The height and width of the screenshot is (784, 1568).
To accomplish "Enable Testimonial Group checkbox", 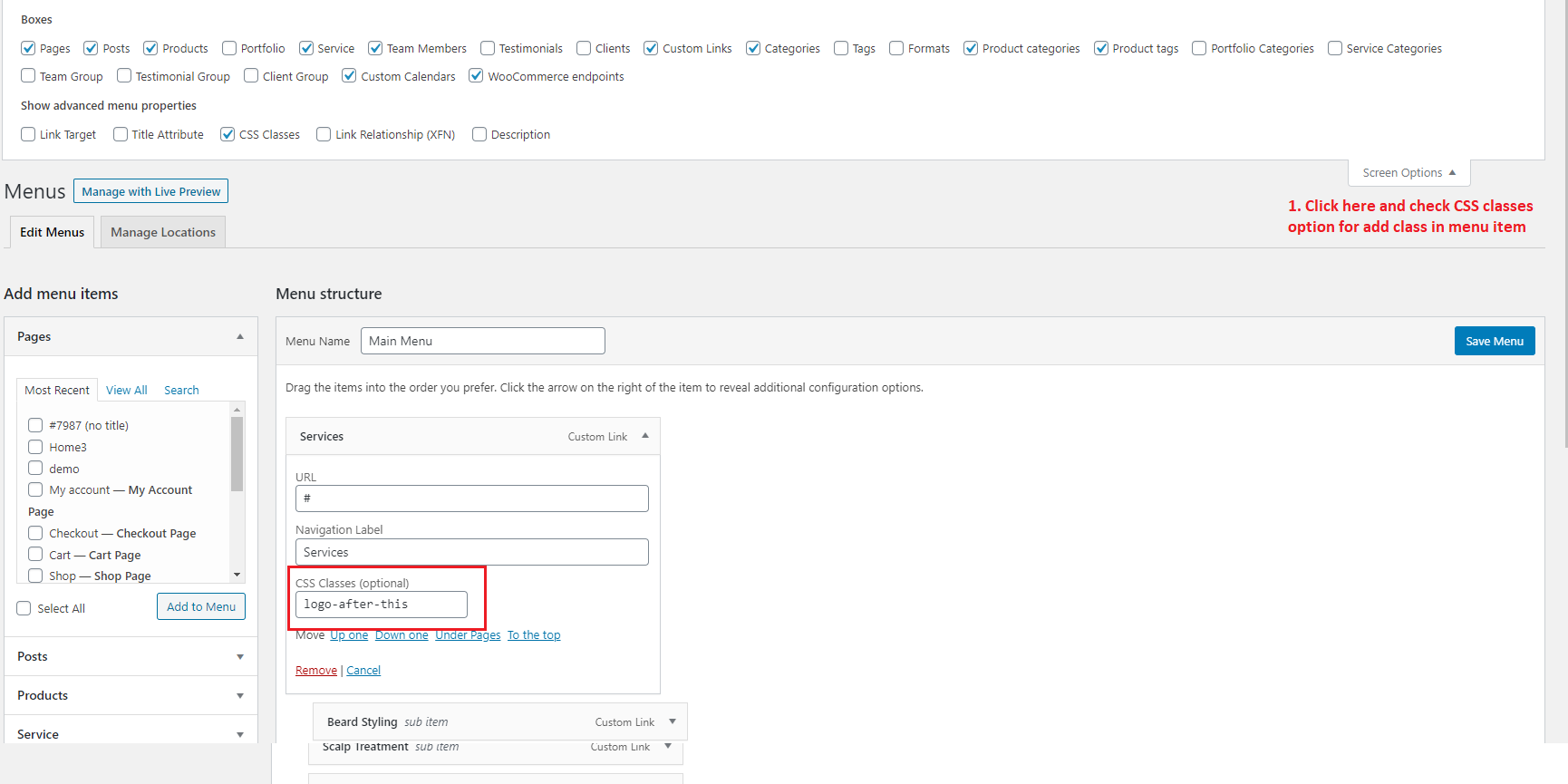I will click(x=124, y=76).
